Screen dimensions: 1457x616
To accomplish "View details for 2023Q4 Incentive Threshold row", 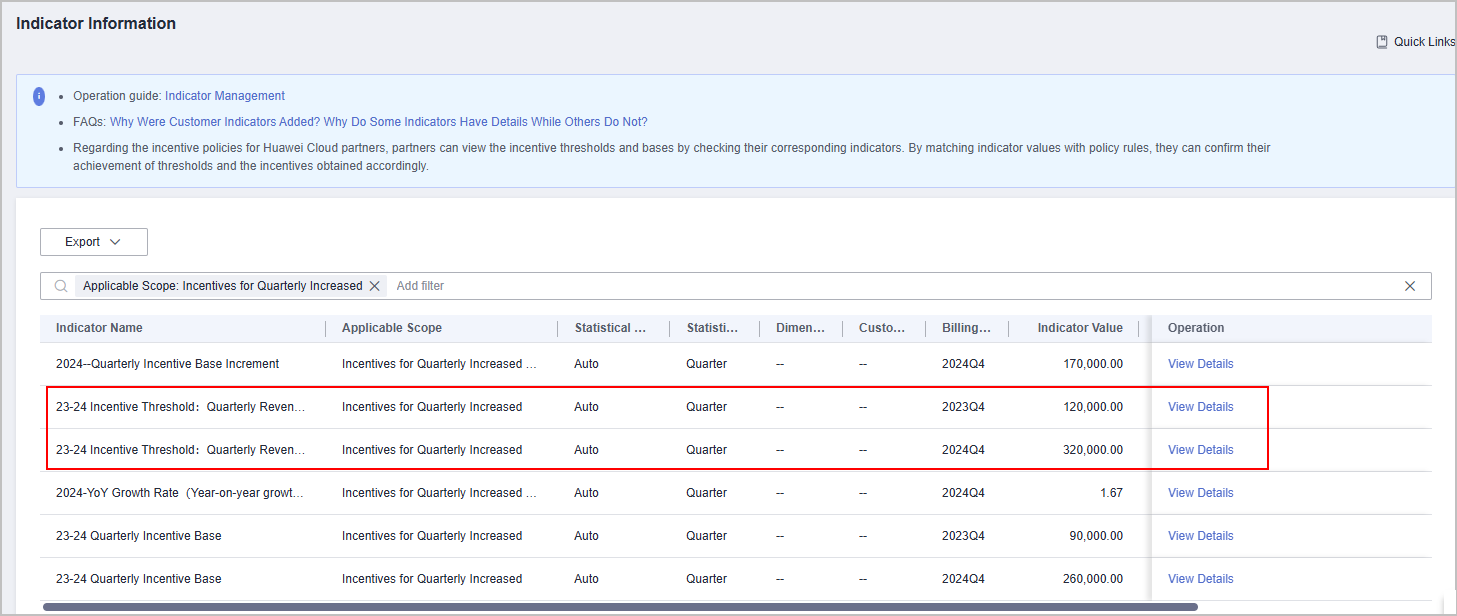I will click(x=1200, y=407).
